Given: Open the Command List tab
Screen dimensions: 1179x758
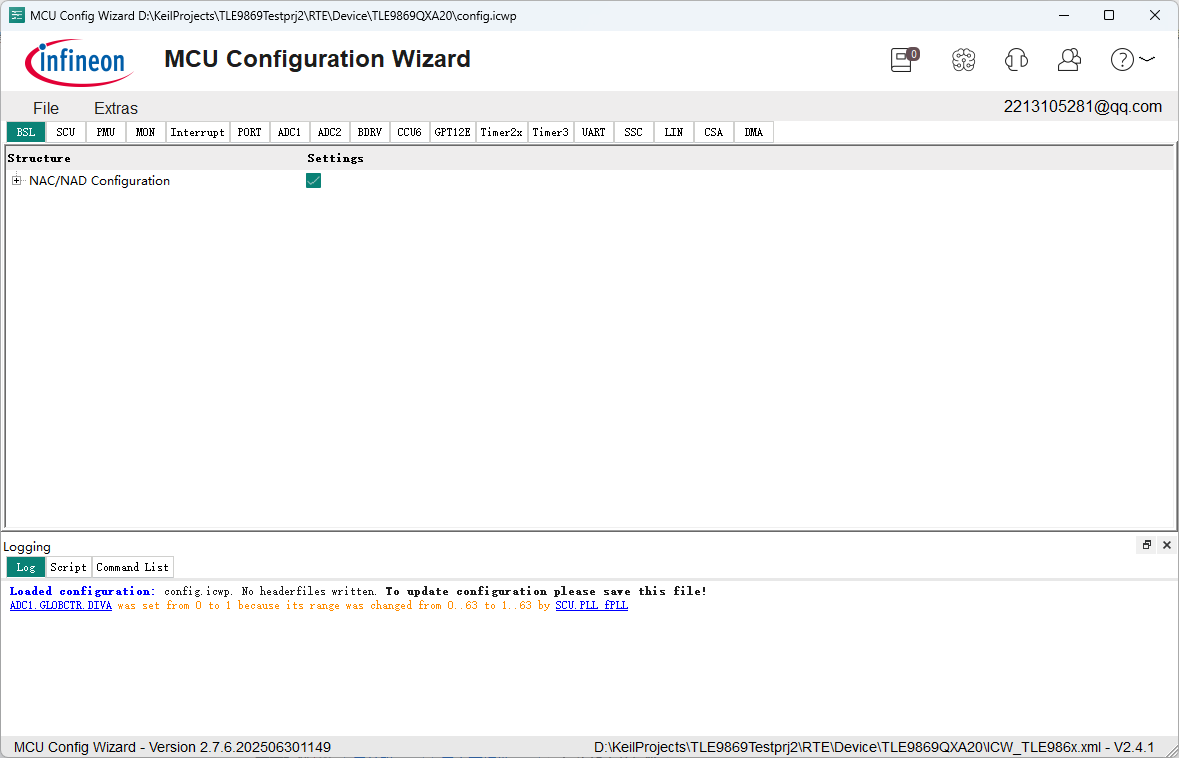Looking at the screenshot, I should tap(132, 567).
